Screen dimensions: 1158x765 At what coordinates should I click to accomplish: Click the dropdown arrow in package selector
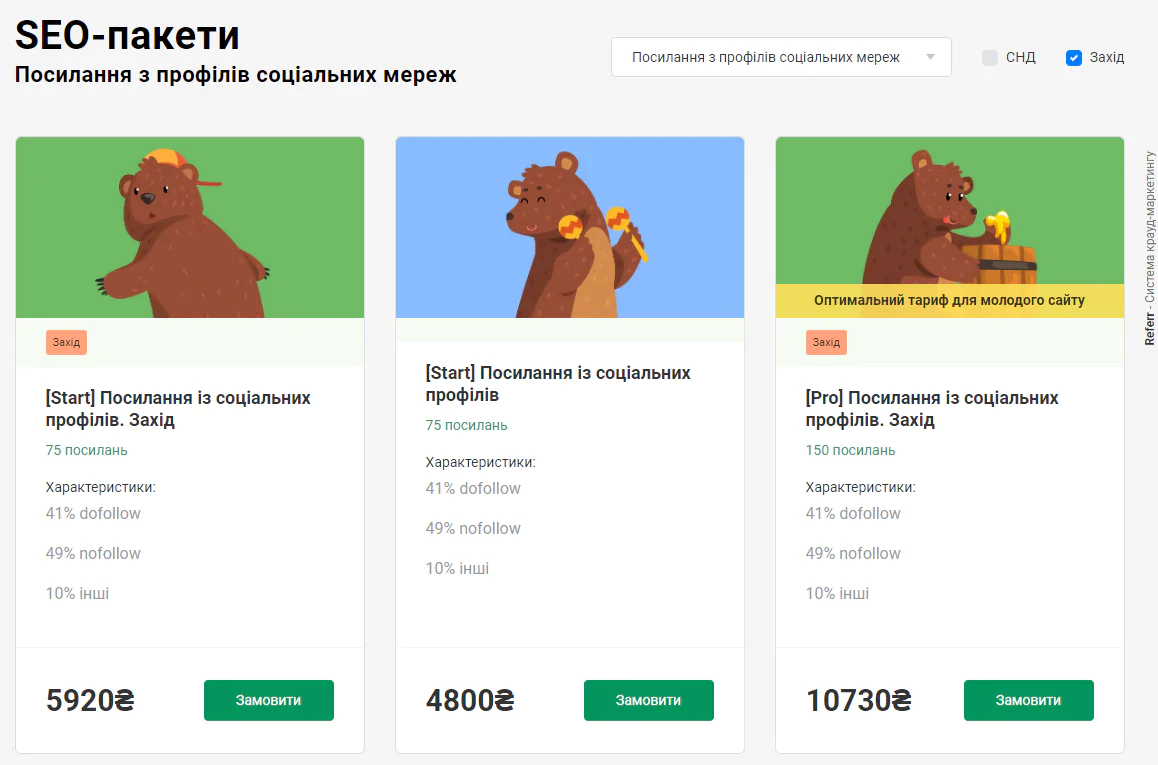931,57
